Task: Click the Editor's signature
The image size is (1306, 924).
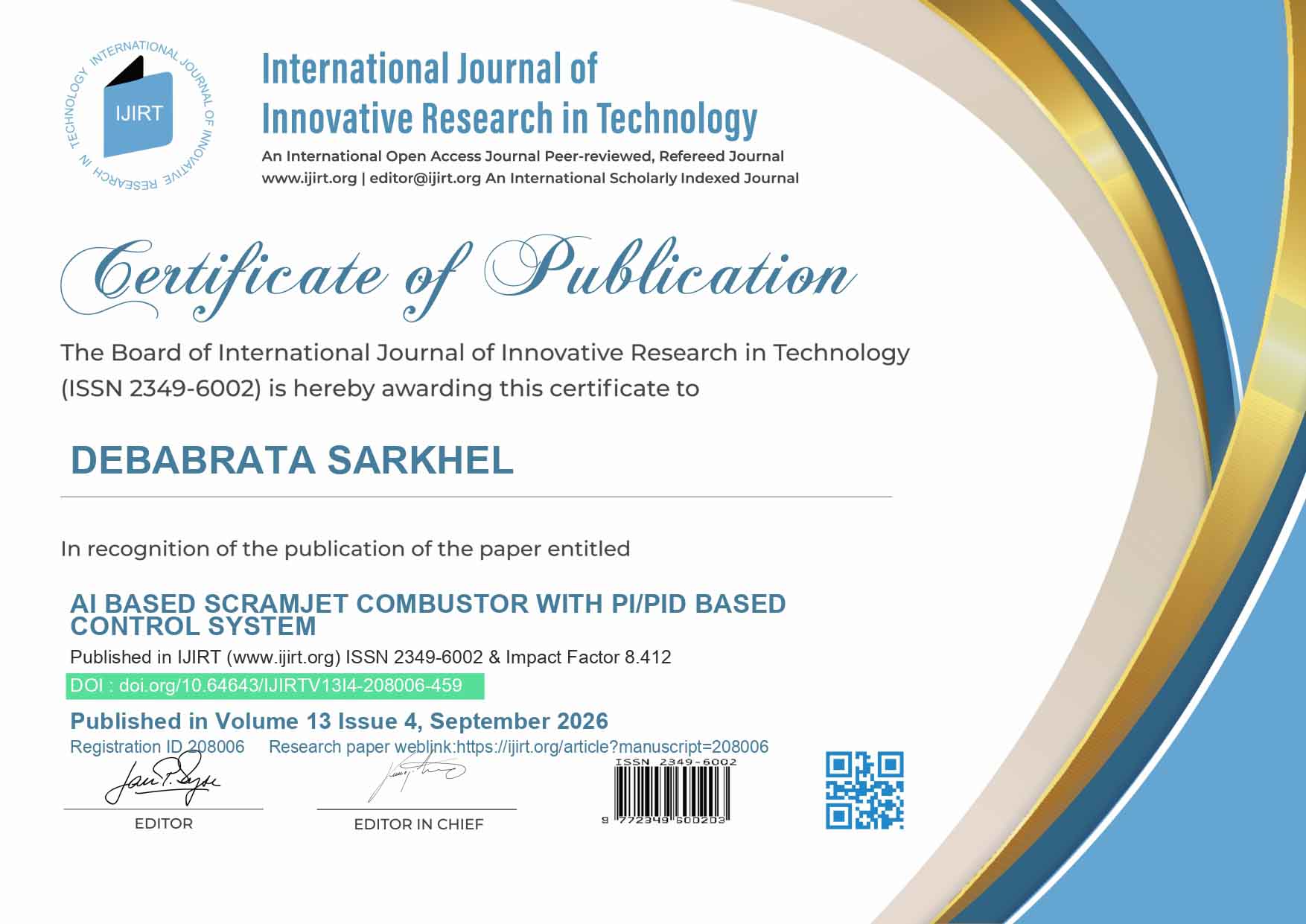Action: 162,780
